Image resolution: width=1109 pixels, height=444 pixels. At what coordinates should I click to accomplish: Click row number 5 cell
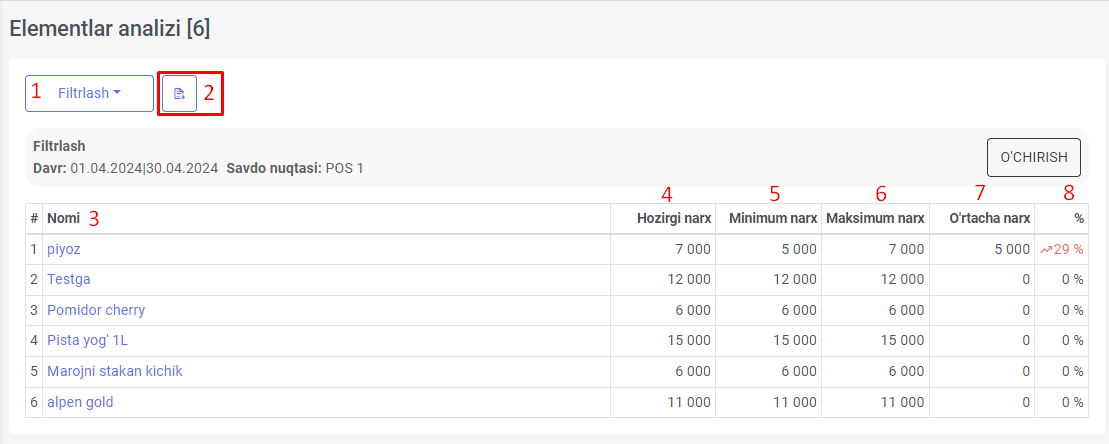click(34, 370)
